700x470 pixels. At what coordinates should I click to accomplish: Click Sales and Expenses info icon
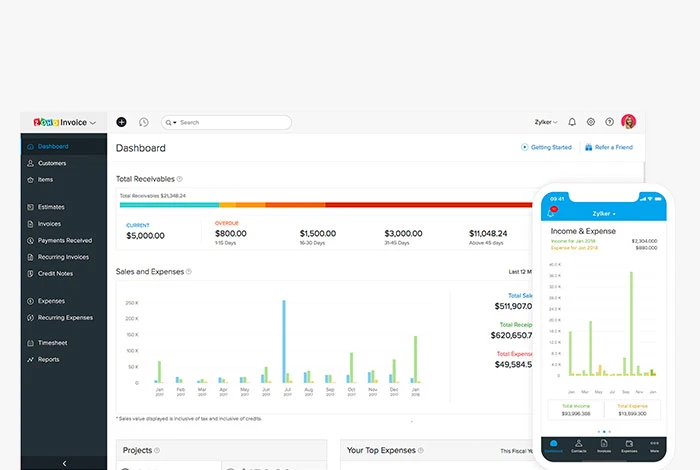tap(189, 271)
